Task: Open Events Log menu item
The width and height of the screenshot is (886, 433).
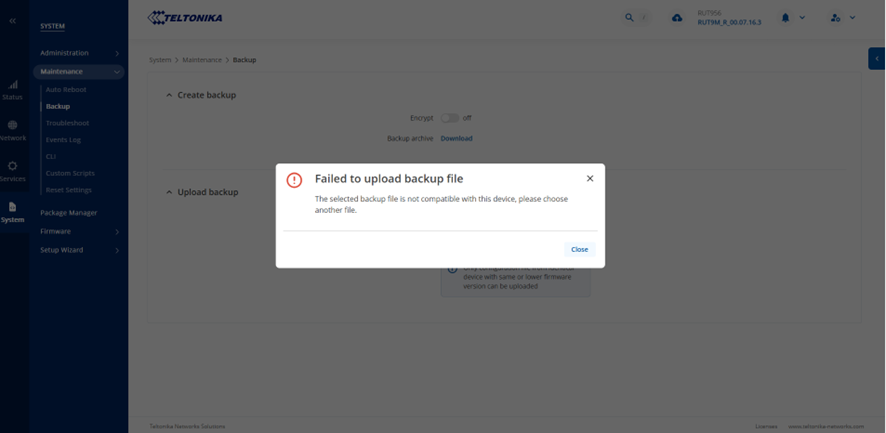Action: (63, 140)
